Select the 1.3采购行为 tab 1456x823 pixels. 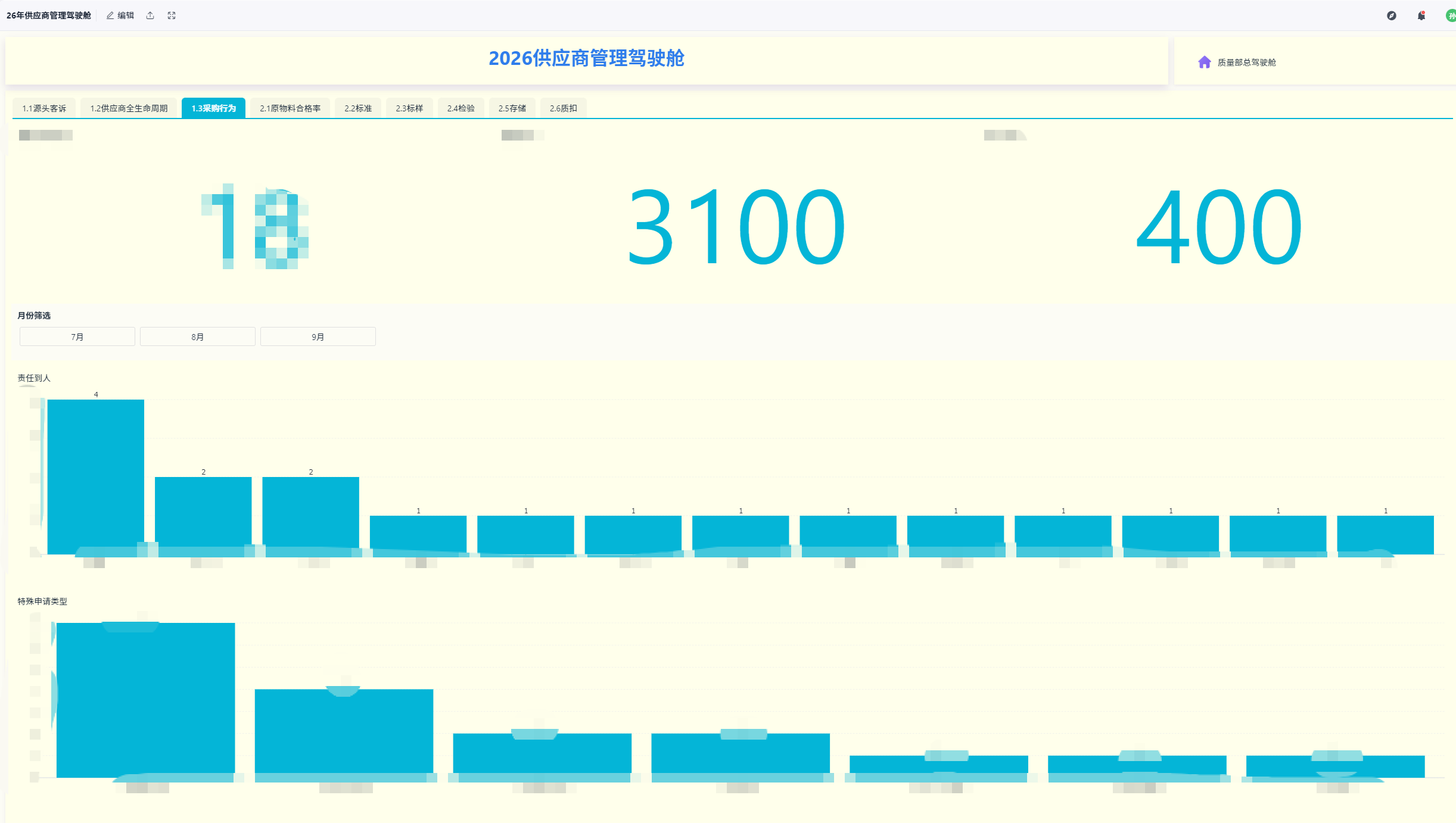pyautogui.click(x=214, y=108)
